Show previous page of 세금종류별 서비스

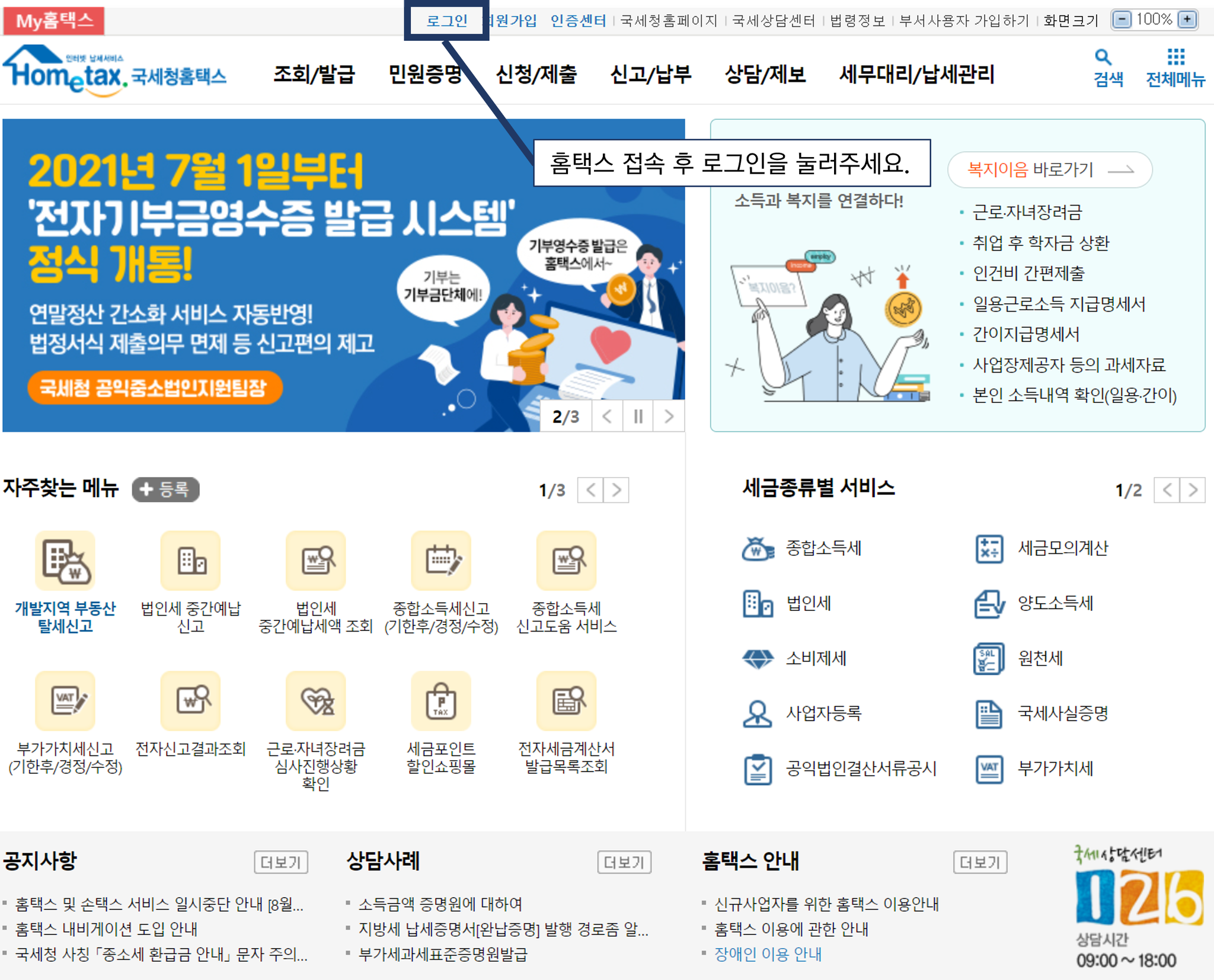coord(1167,490)
